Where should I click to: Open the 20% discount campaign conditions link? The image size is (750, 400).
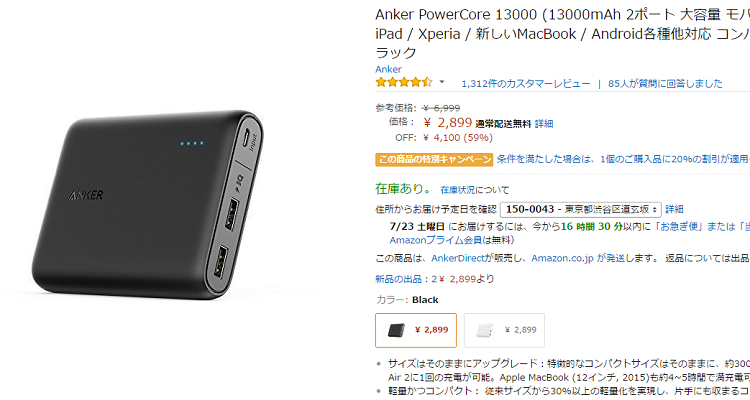[x=623, y=159]
